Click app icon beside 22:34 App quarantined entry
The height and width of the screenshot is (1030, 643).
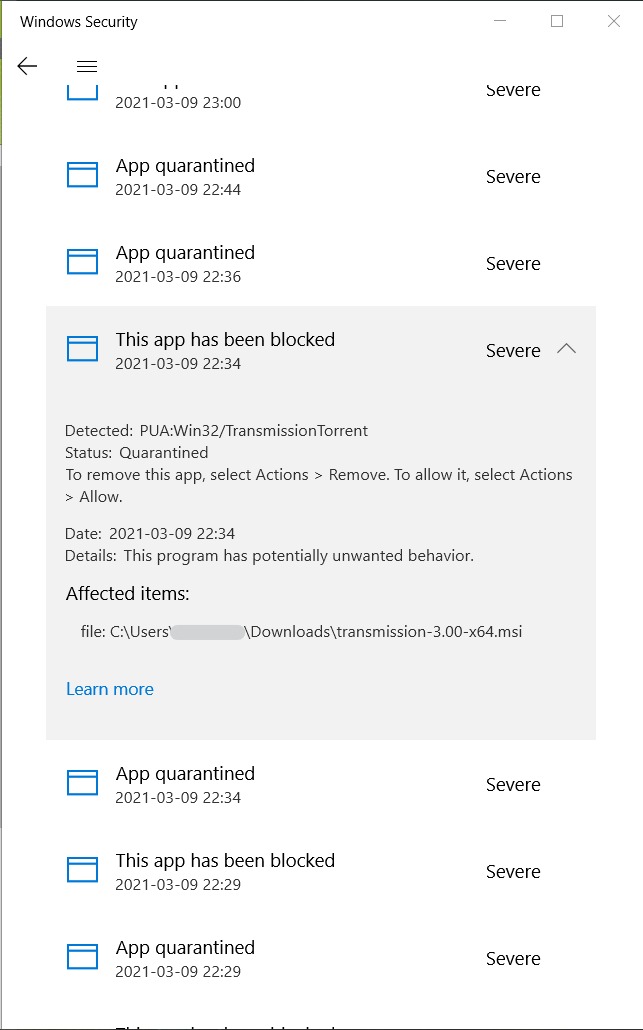tap(83, 783)
